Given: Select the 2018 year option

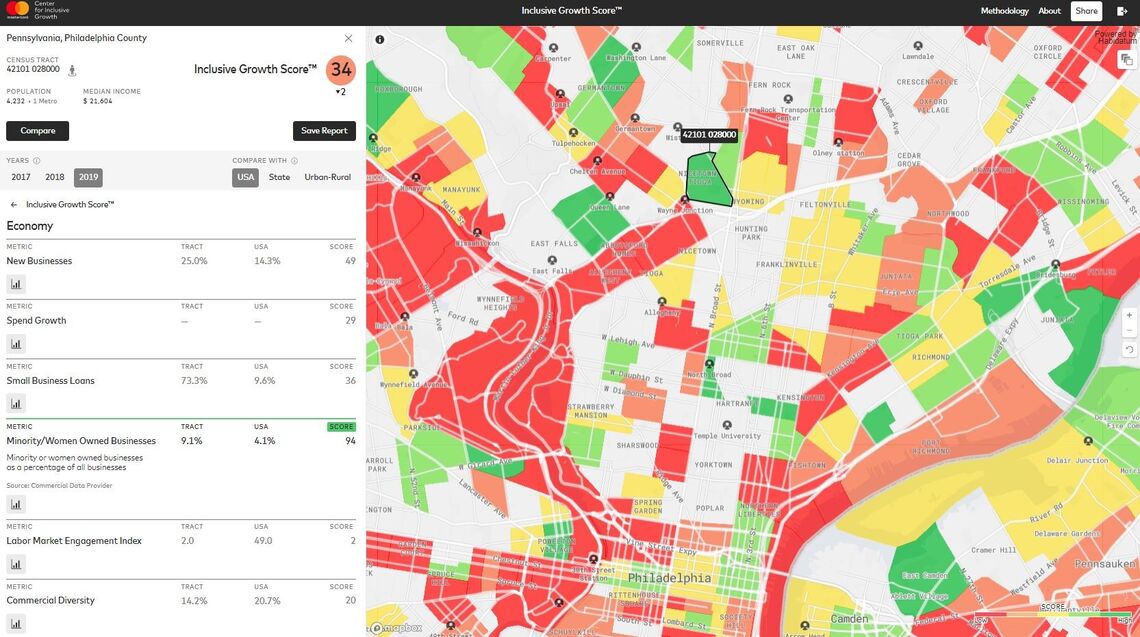Looking at the screenshot, I should [x=55, y=177].
